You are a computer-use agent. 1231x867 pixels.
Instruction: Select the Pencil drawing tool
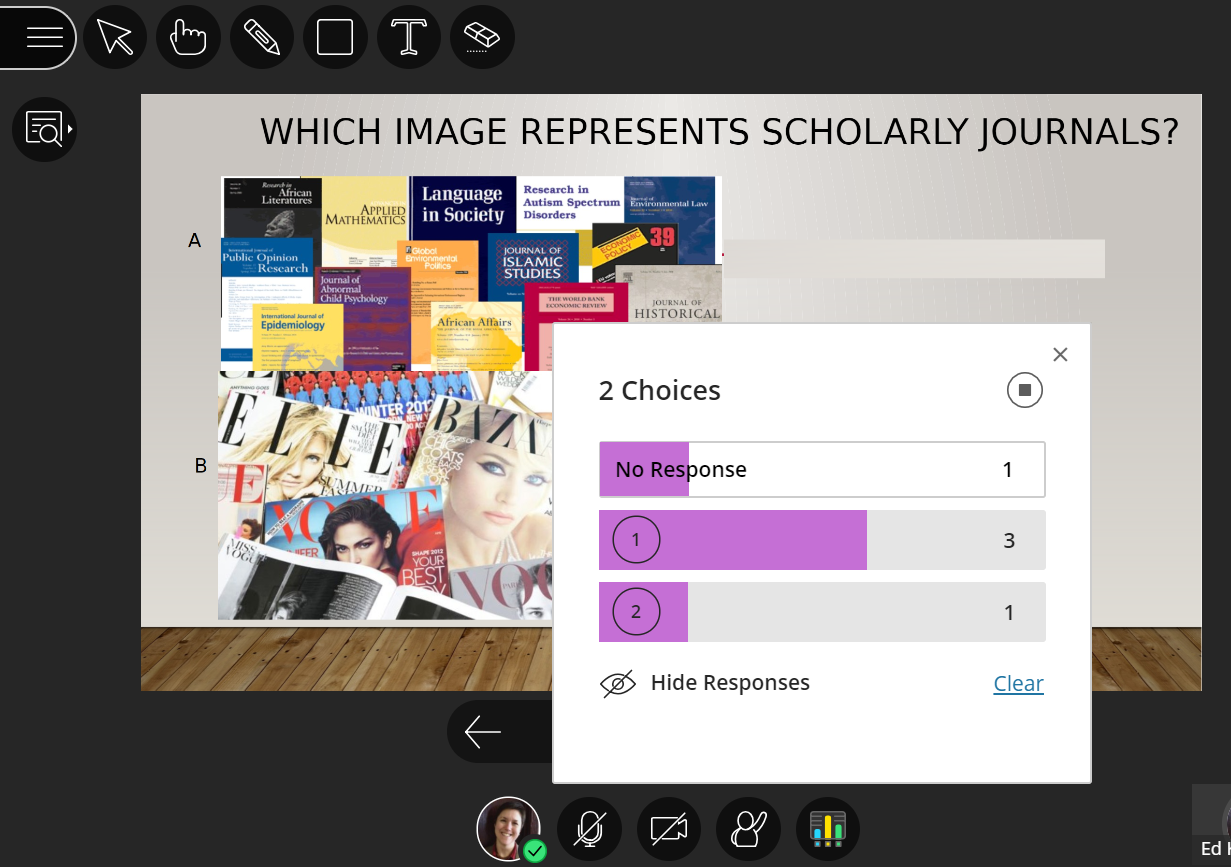point(261,37)
